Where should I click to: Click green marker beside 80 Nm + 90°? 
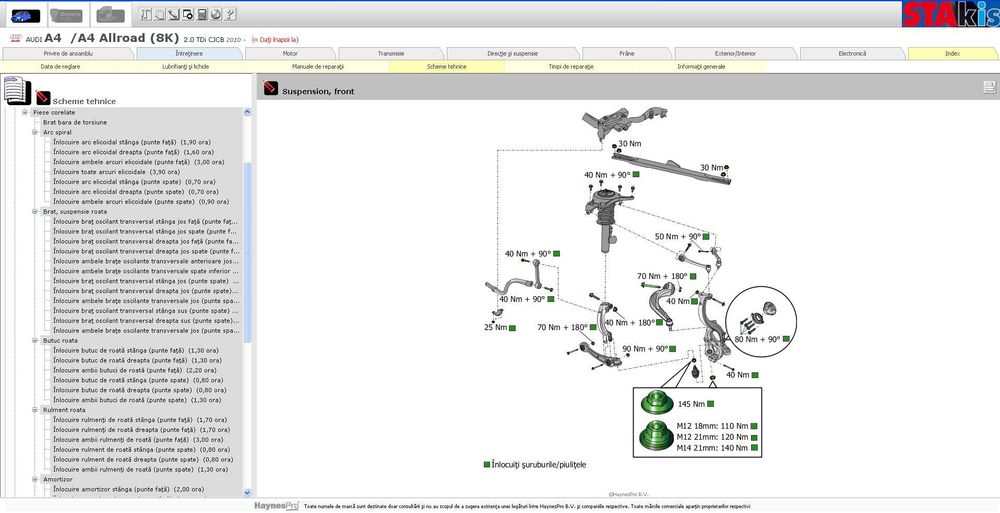click(786, 339)
